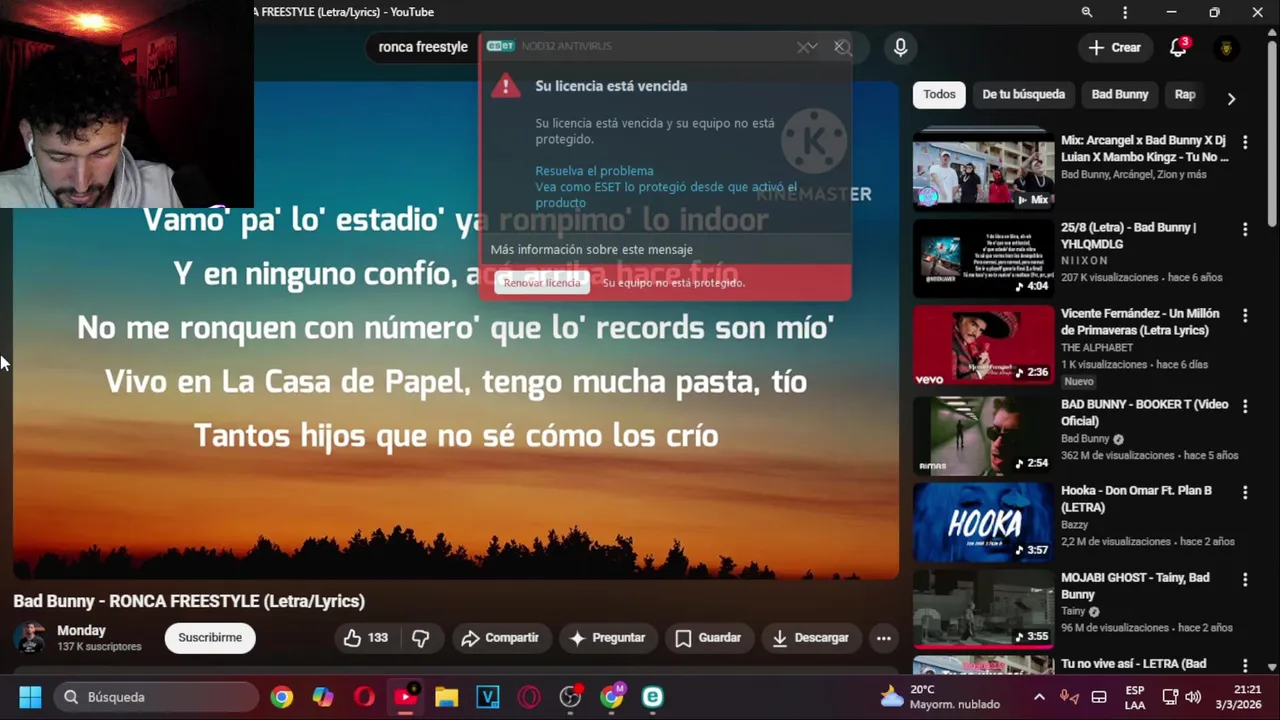Click the browser zoom magnifier icon

coord(1087,12)
